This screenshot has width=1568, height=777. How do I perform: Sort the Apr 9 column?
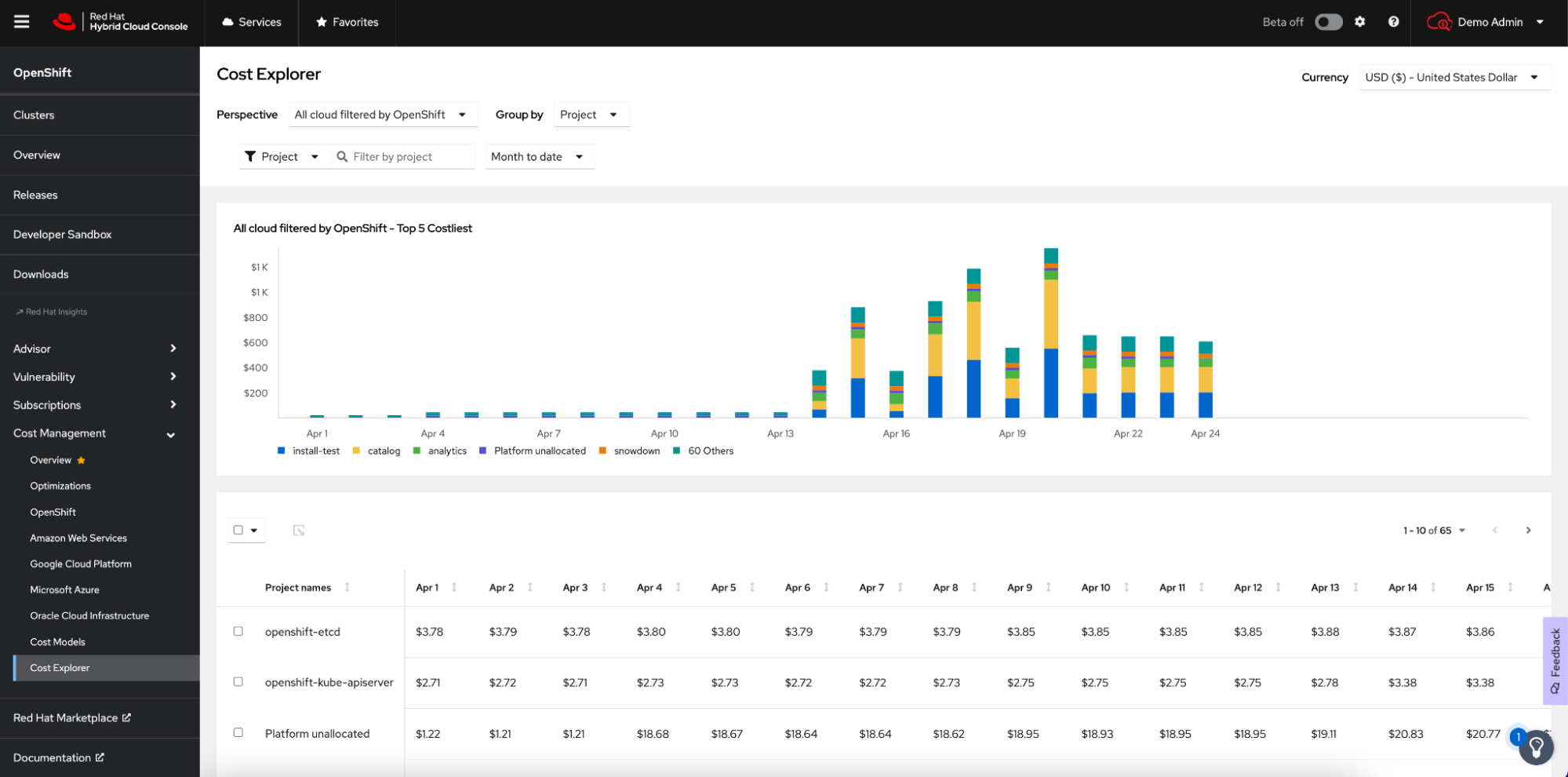[x=1049, y=587]
